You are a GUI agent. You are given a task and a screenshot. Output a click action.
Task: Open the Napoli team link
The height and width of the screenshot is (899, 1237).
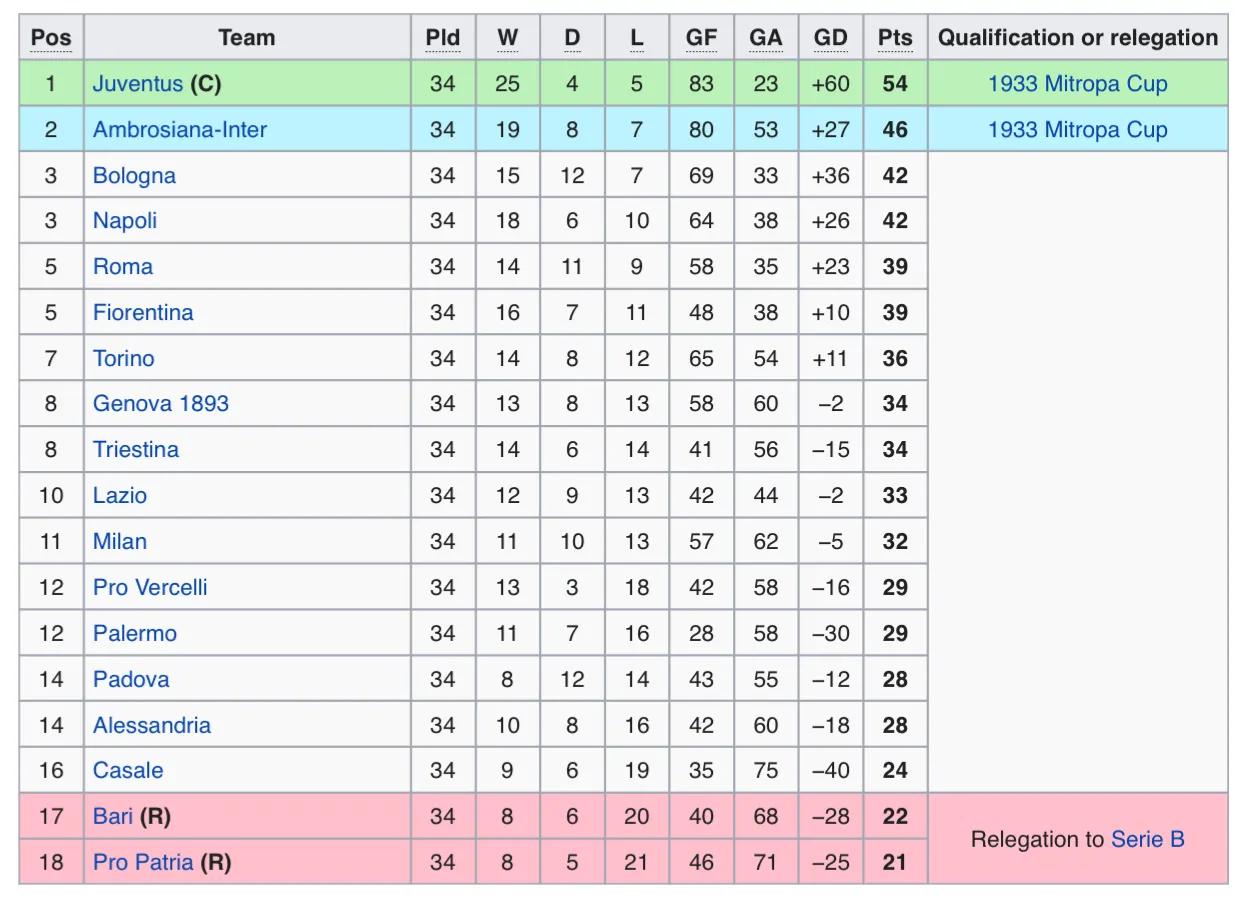point(125,221)
